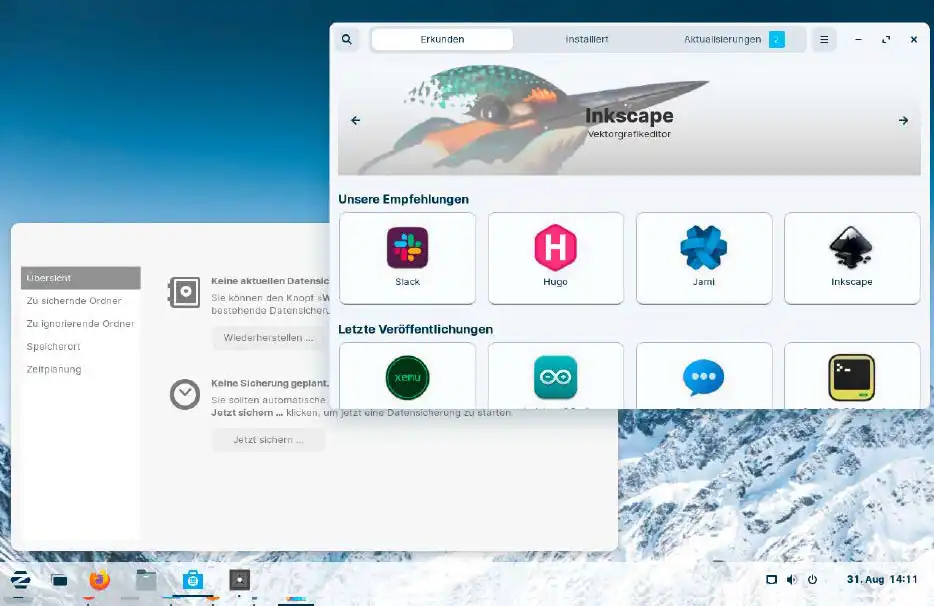Image resolution: width=934 pixels, height=606 pixels.
Task: Click the Letzte Veröffentlichungen heading
Action: [x=415, y=329]
